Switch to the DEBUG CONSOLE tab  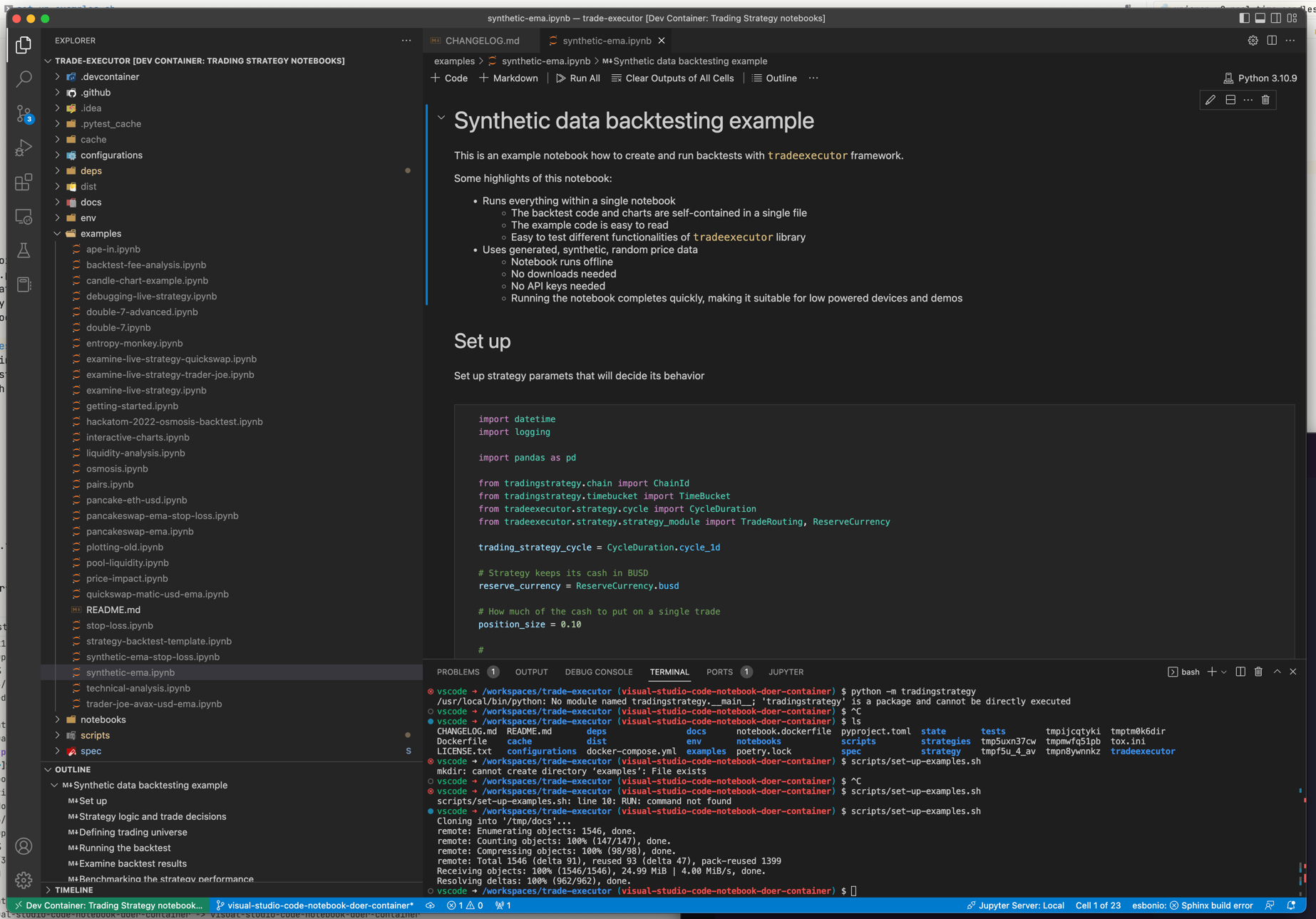[599, 672]
